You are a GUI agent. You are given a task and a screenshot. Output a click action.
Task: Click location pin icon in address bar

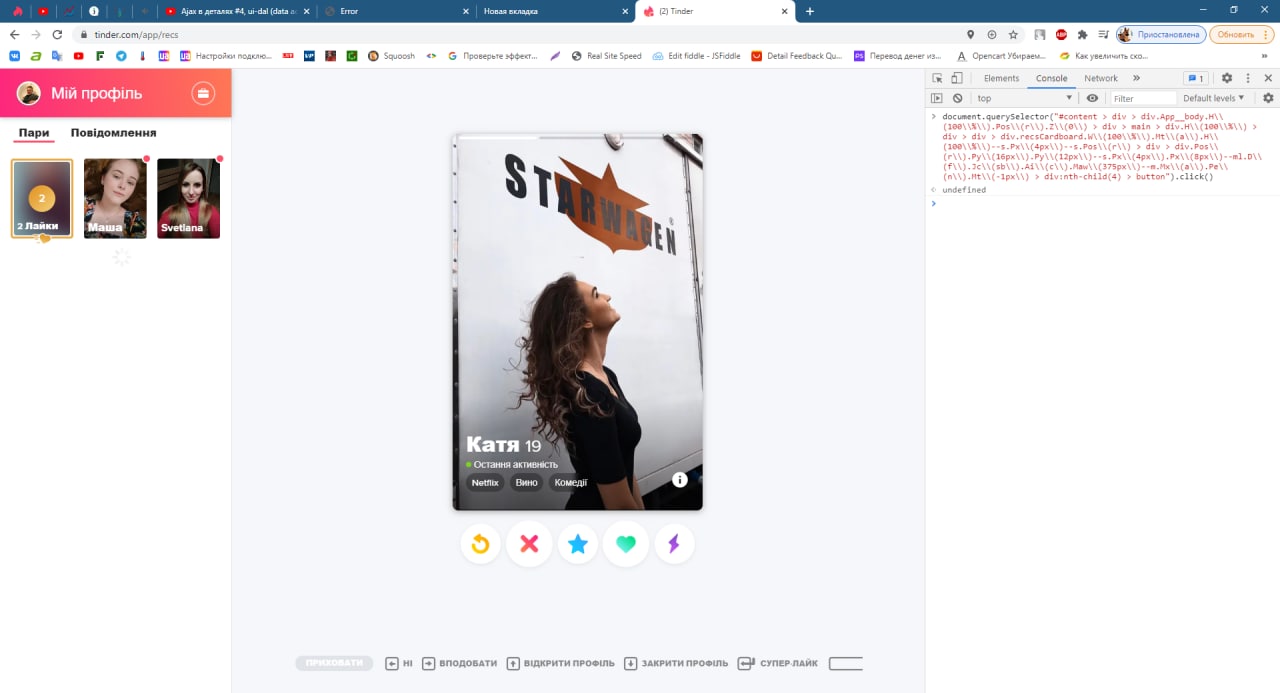click(x=970, y=34)
